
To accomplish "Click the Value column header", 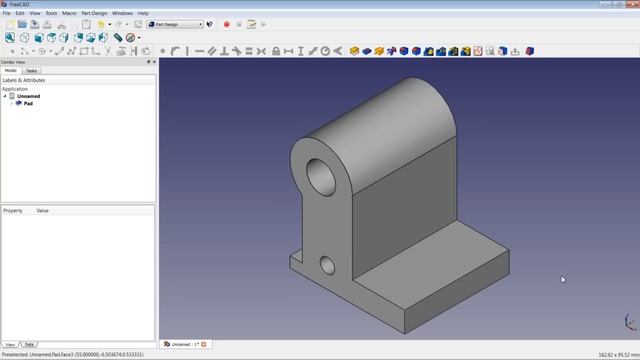I will 42,211.
